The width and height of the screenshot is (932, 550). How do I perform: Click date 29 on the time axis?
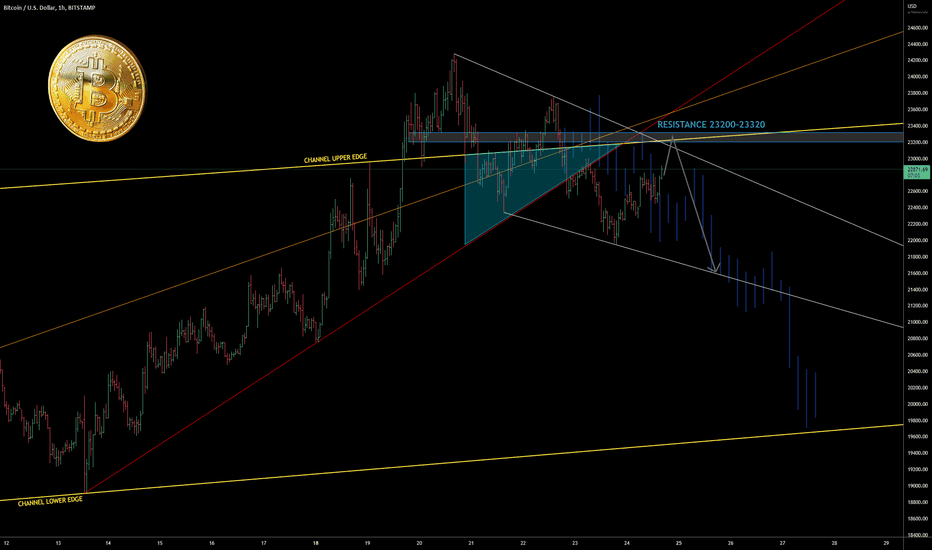(x=886, y=543)
